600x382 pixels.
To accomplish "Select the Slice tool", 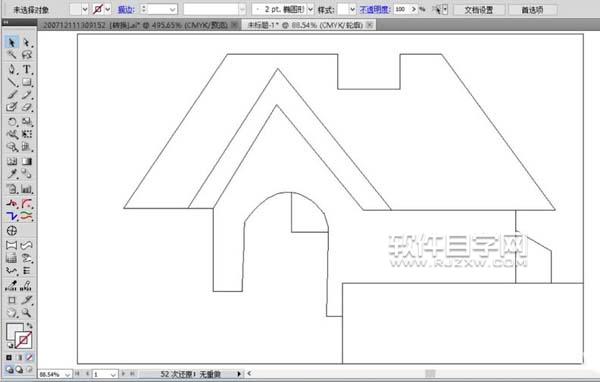I will click(26, 300).
